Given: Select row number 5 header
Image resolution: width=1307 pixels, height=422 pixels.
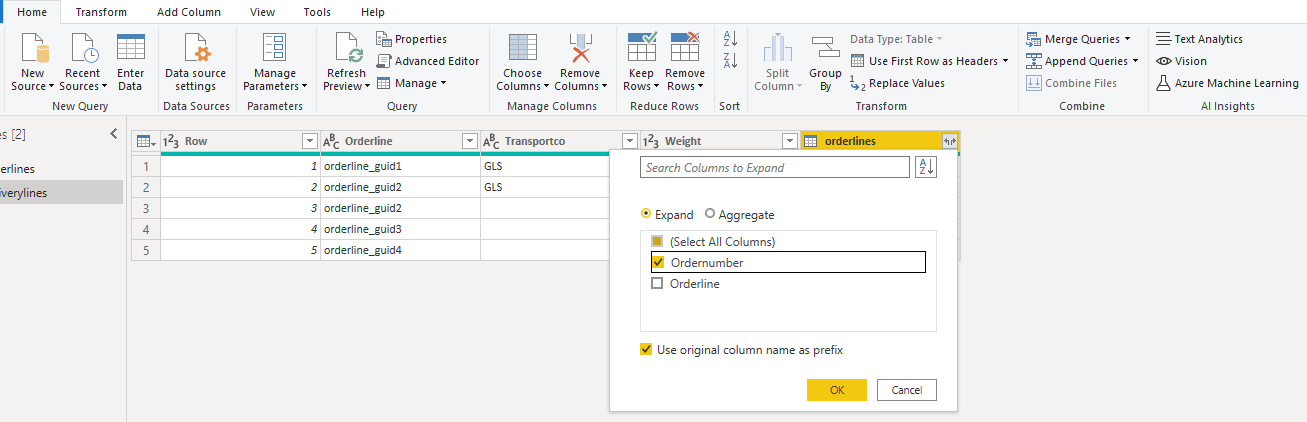Looking at the screenshot, I should (x=146, y=250).
